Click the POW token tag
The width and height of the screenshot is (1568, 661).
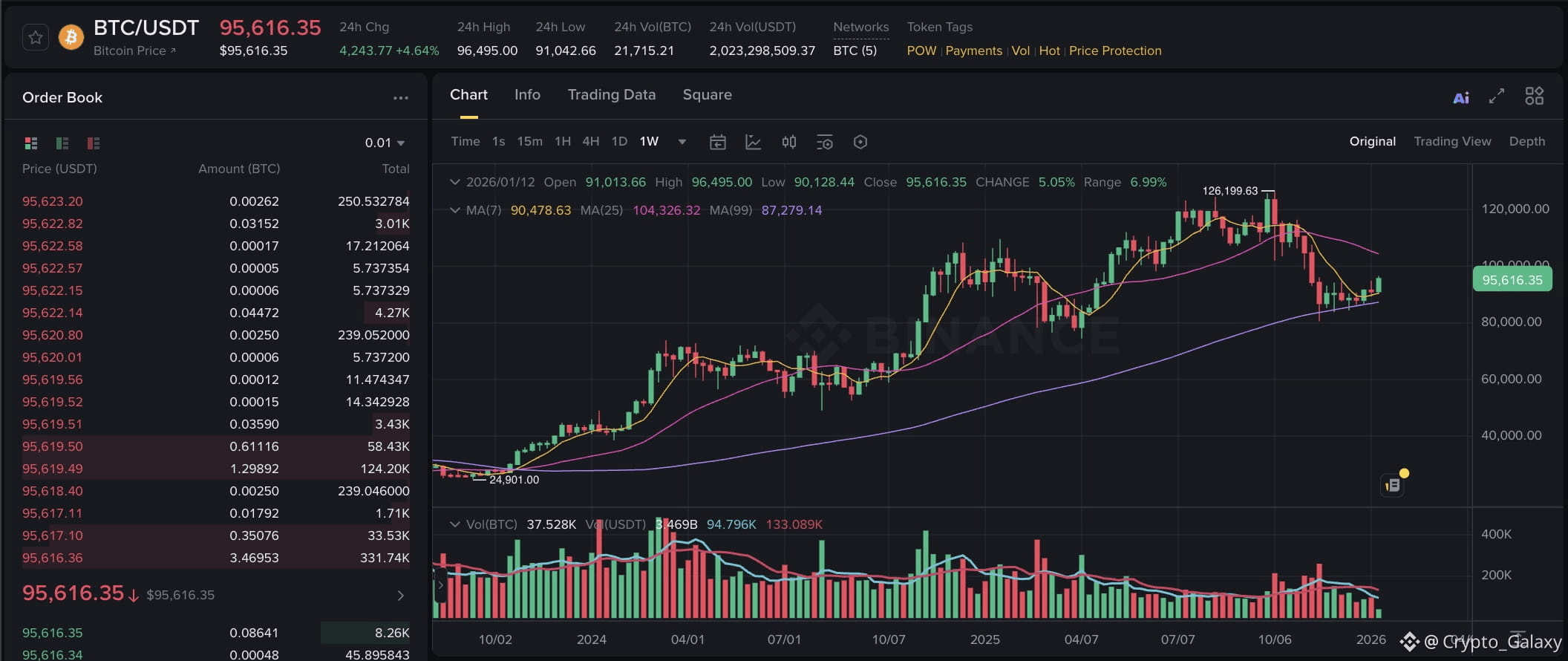pos(921,51)
